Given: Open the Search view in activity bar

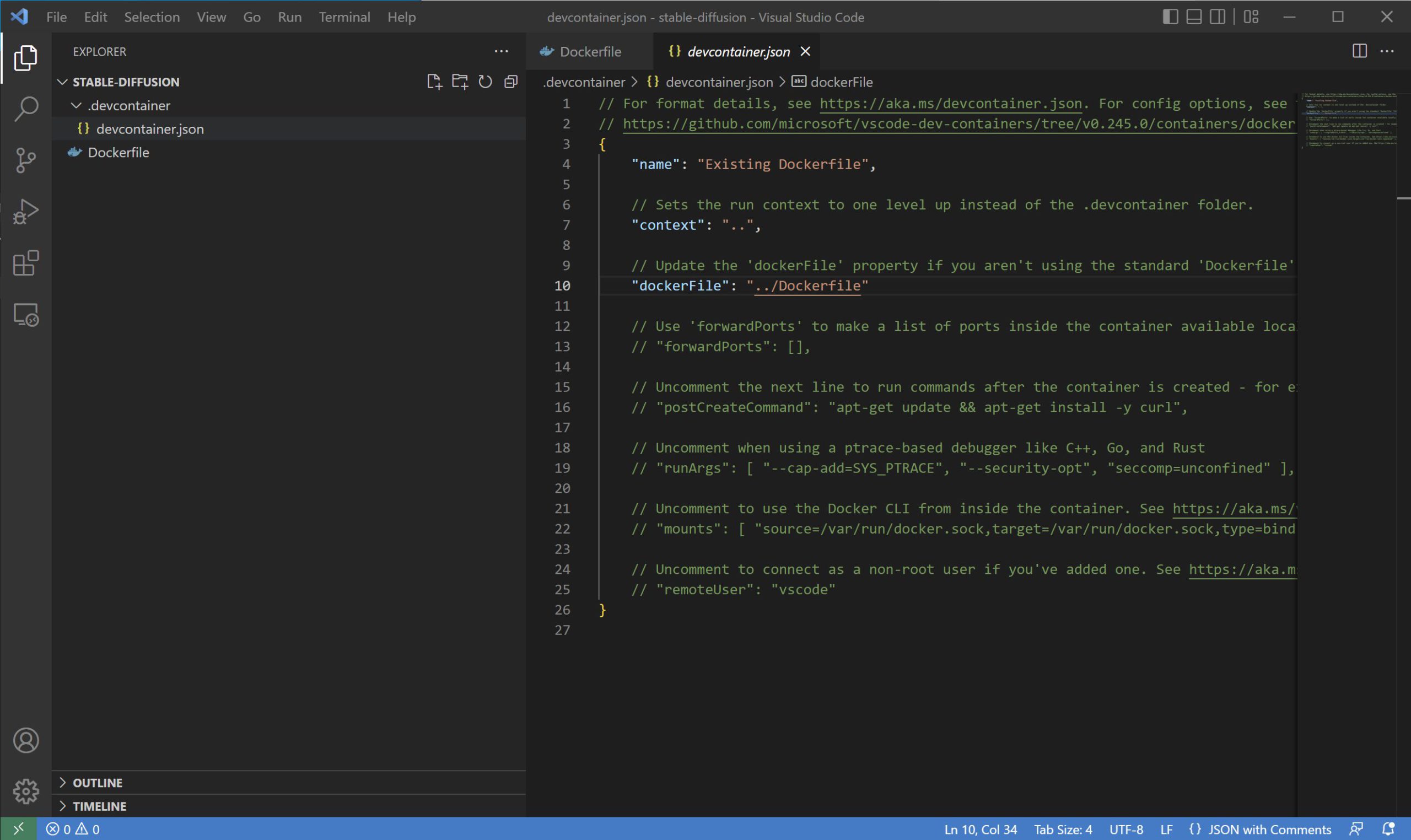Looking at the screenshot, I should click(x=26, y=109).
